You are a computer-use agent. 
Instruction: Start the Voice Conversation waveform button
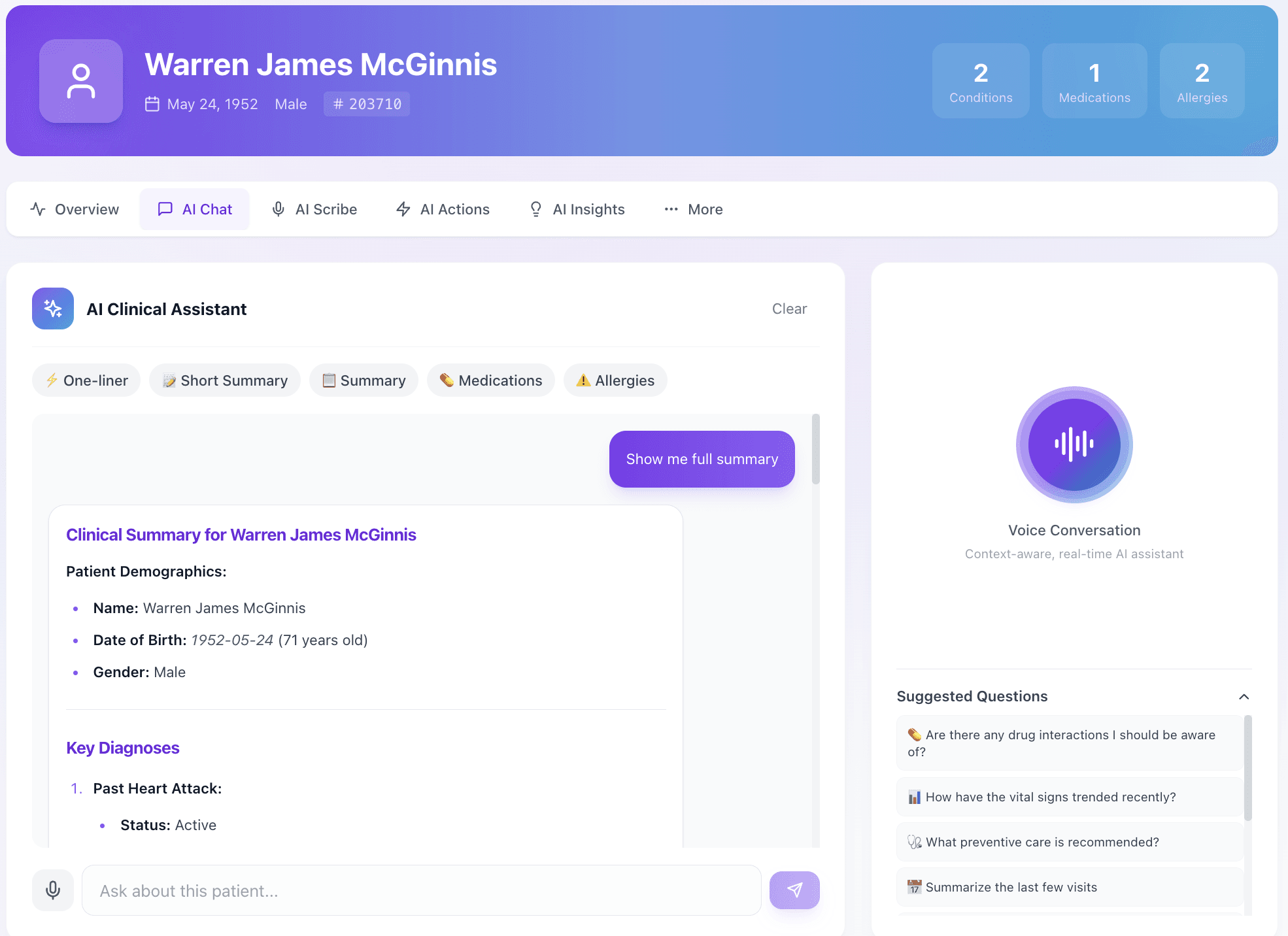pyautogui.click(x=1074, y=445)
